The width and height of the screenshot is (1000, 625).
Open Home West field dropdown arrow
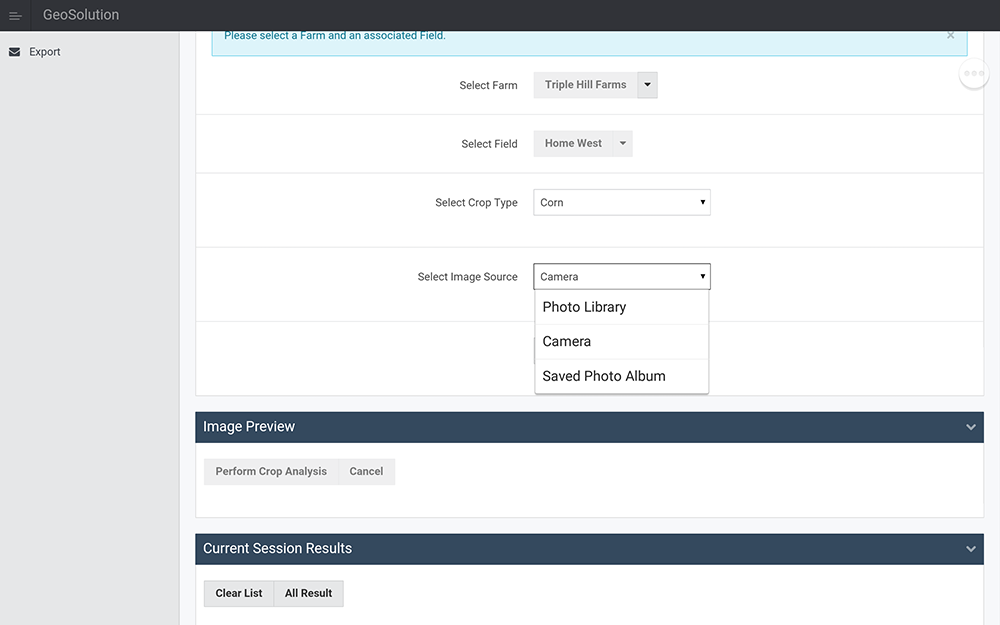(622, 144)
